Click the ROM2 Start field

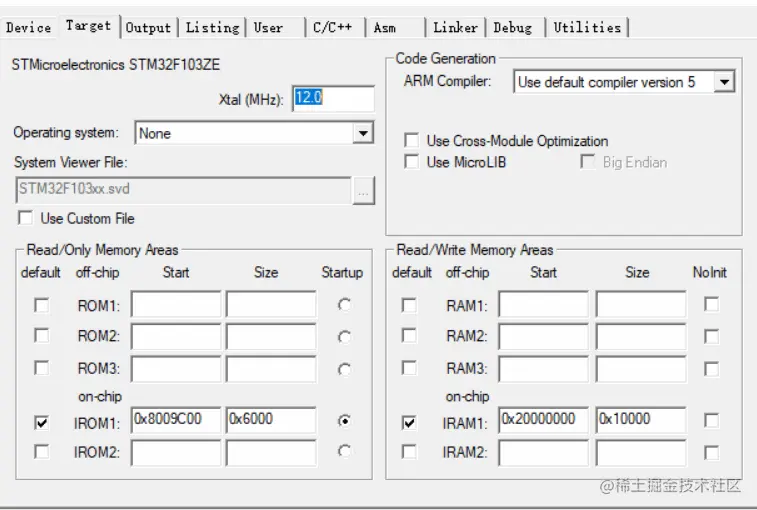pyautogui.click(x=176, y=336)
